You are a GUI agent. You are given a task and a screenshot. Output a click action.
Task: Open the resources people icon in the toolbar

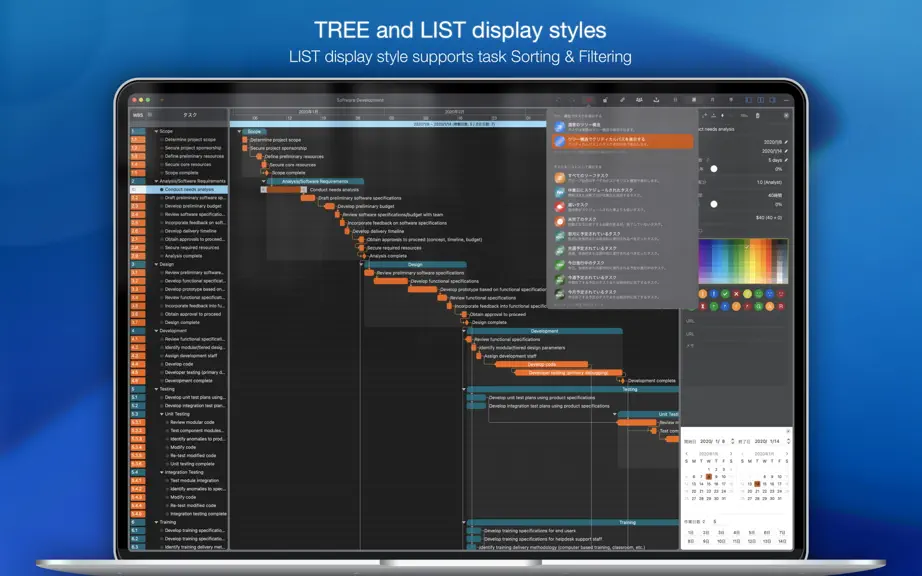coord(639,100)
